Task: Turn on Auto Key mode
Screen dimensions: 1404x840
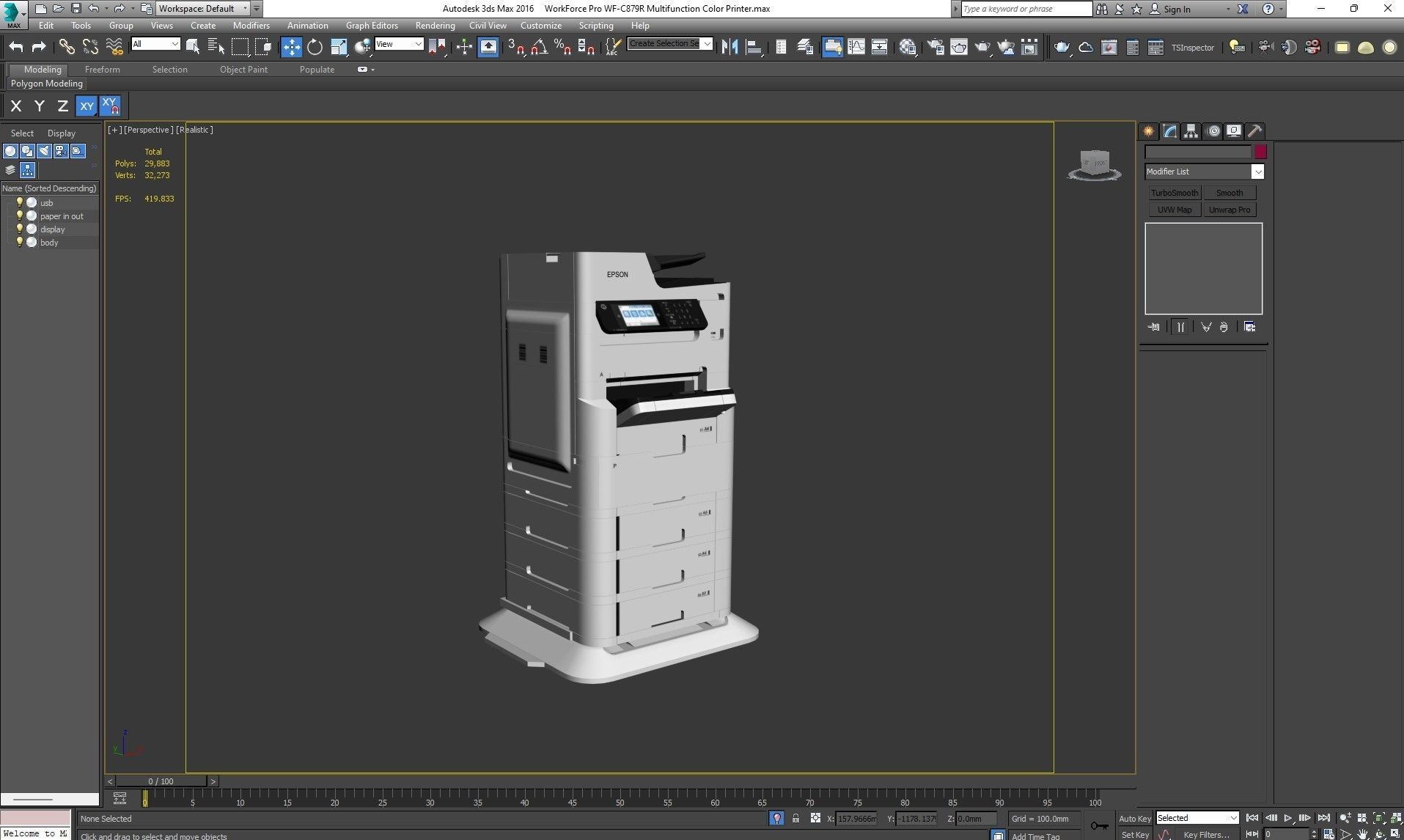Action: (1134, 819)
